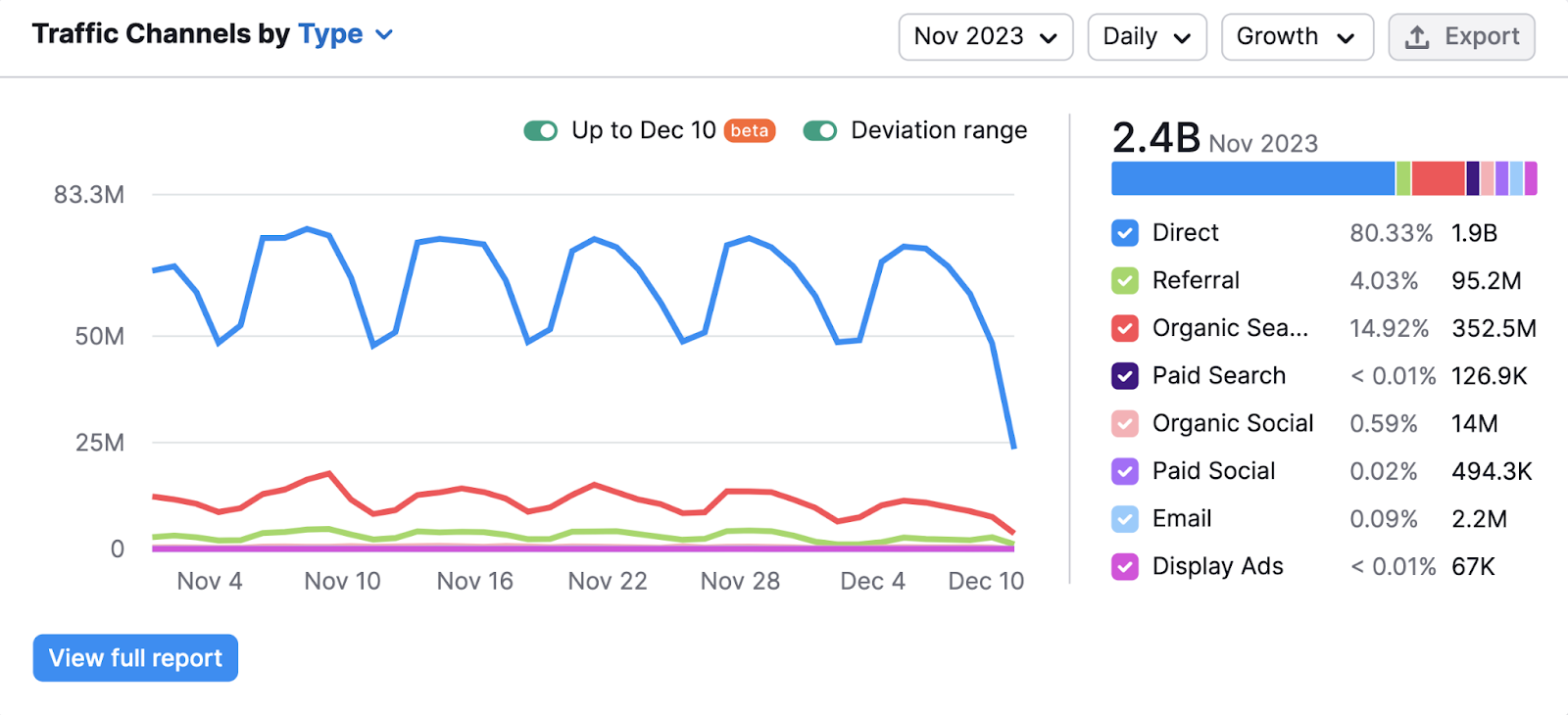Toggle the Up to Dec 10 switch
The height and width of the screenshot is (715, 1568).
pyautogui.click(x=541, y=131)
